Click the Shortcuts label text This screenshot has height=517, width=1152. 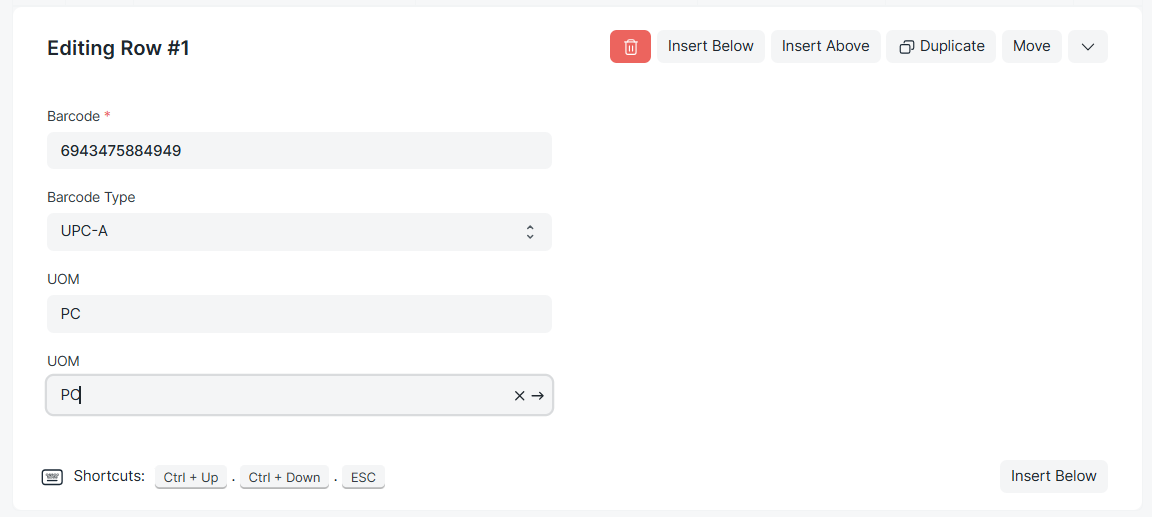(109, 476)
